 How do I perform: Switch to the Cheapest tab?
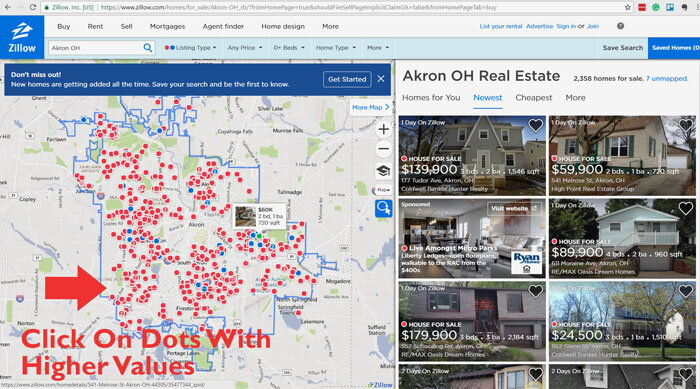[533, 97]
